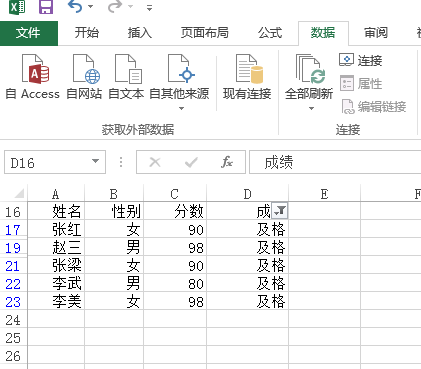Image resolution: width=421 pixels, height=369 pixels.
Task: Open the 文件 menu
Action: (x=28, y=33)
